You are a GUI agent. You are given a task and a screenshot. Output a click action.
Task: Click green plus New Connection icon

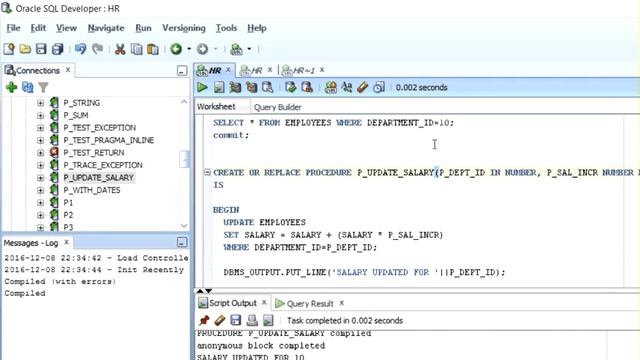[11, 87]
